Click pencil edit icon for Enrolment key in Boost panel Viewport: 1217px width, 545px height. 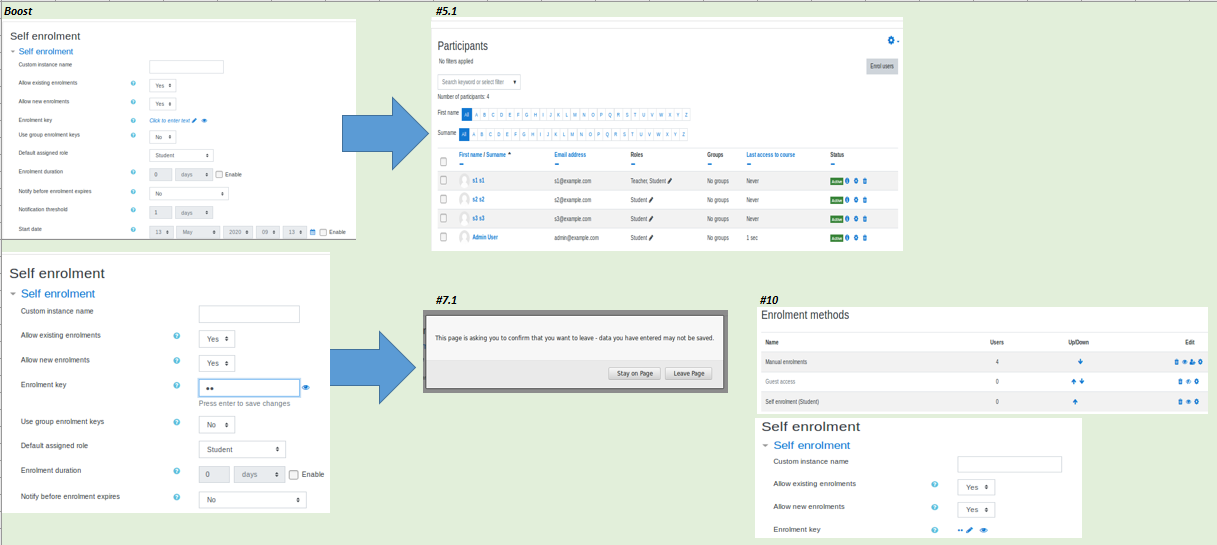coord(195,120)
